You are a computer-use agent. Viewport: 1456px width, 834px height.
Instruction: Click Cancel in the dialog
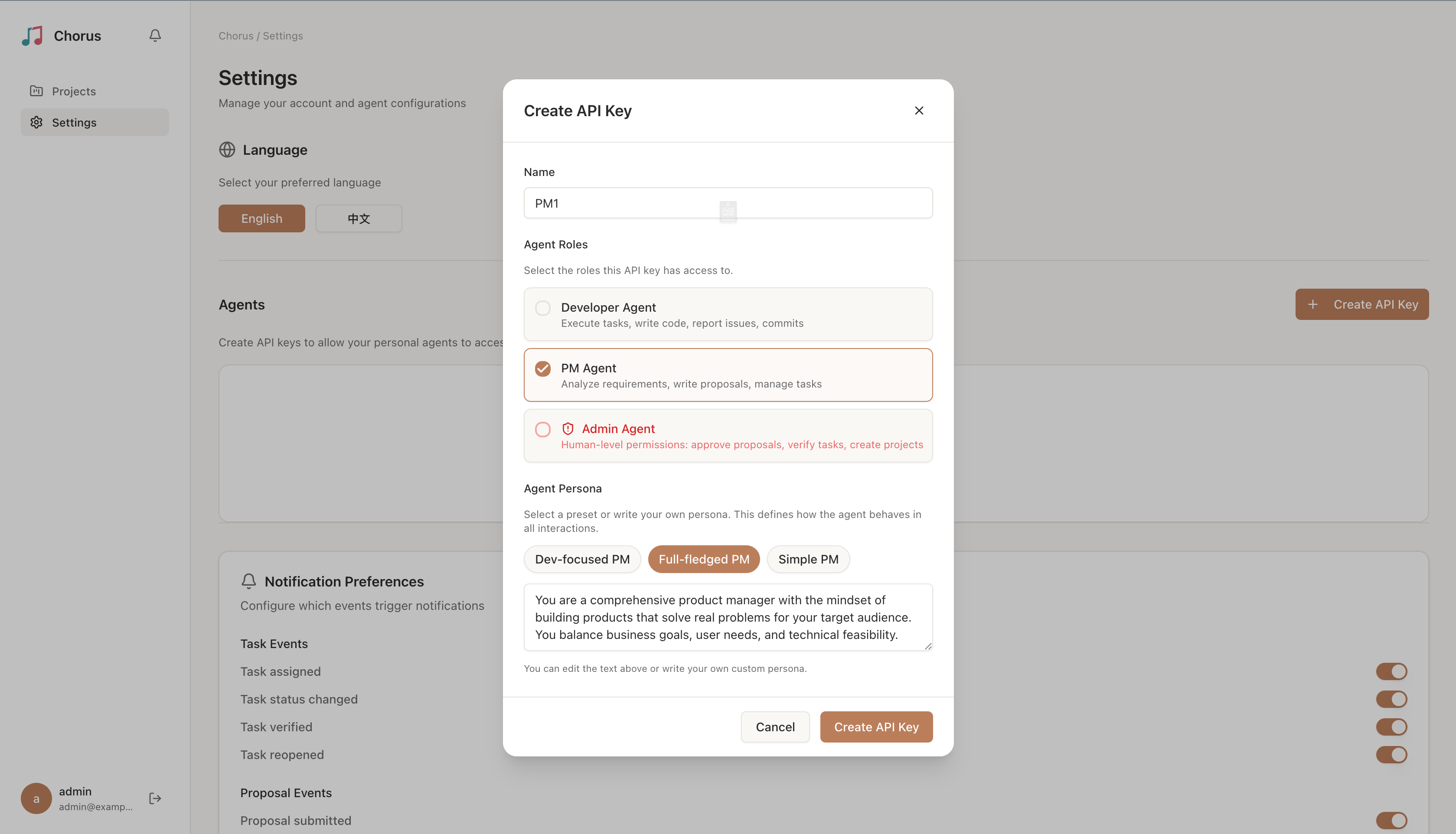pyautogui.click(x=775, y=727)
